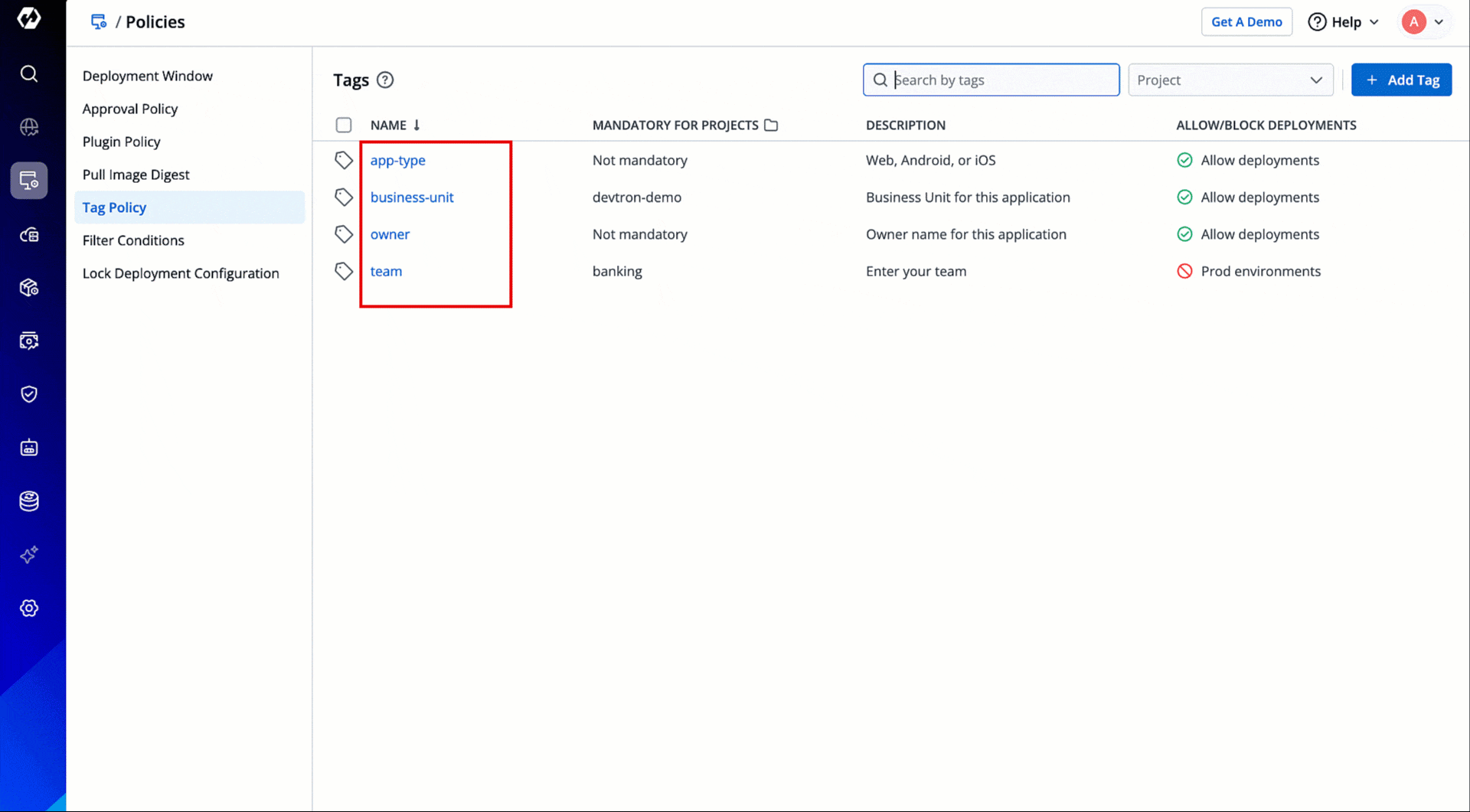
Task: Click the database stack icon in sidebar
Action: coord(29,501)
